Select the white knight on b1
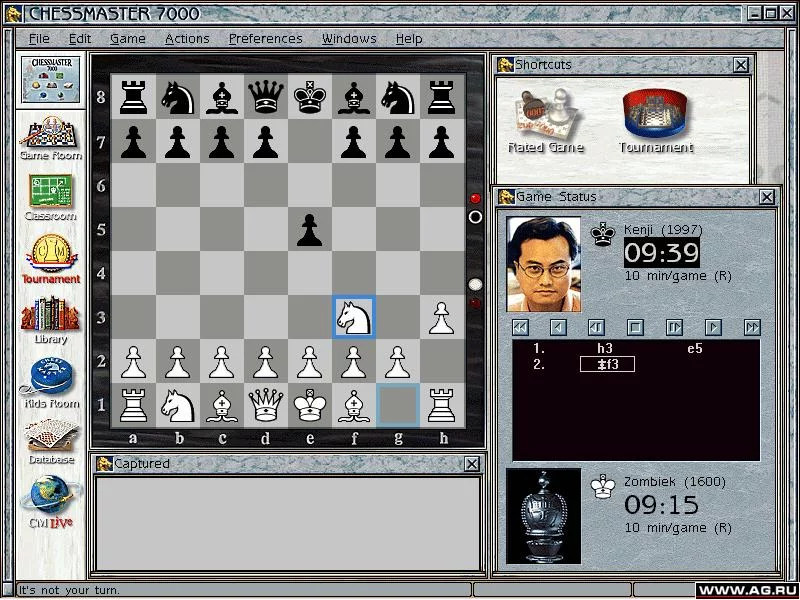Screen dimensions: 800x600 pyautogui.click(x=178, y=405)
